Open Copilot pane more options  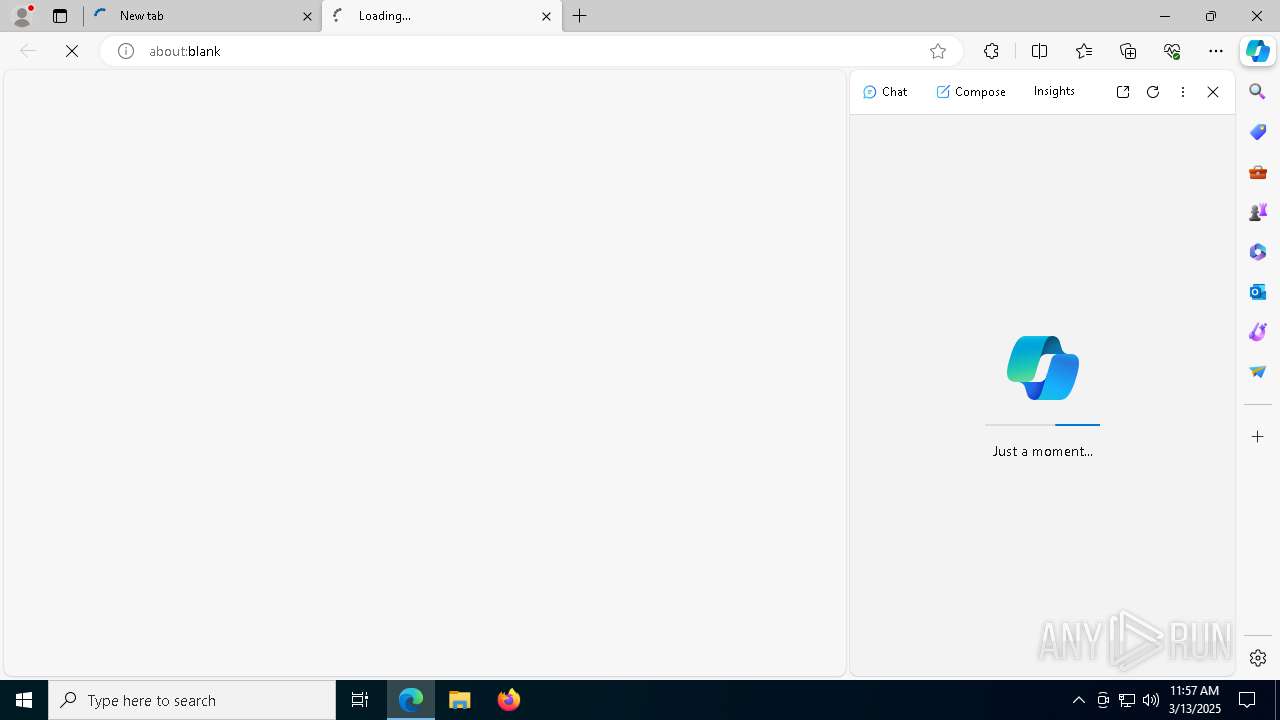[x=1183, y=92]
